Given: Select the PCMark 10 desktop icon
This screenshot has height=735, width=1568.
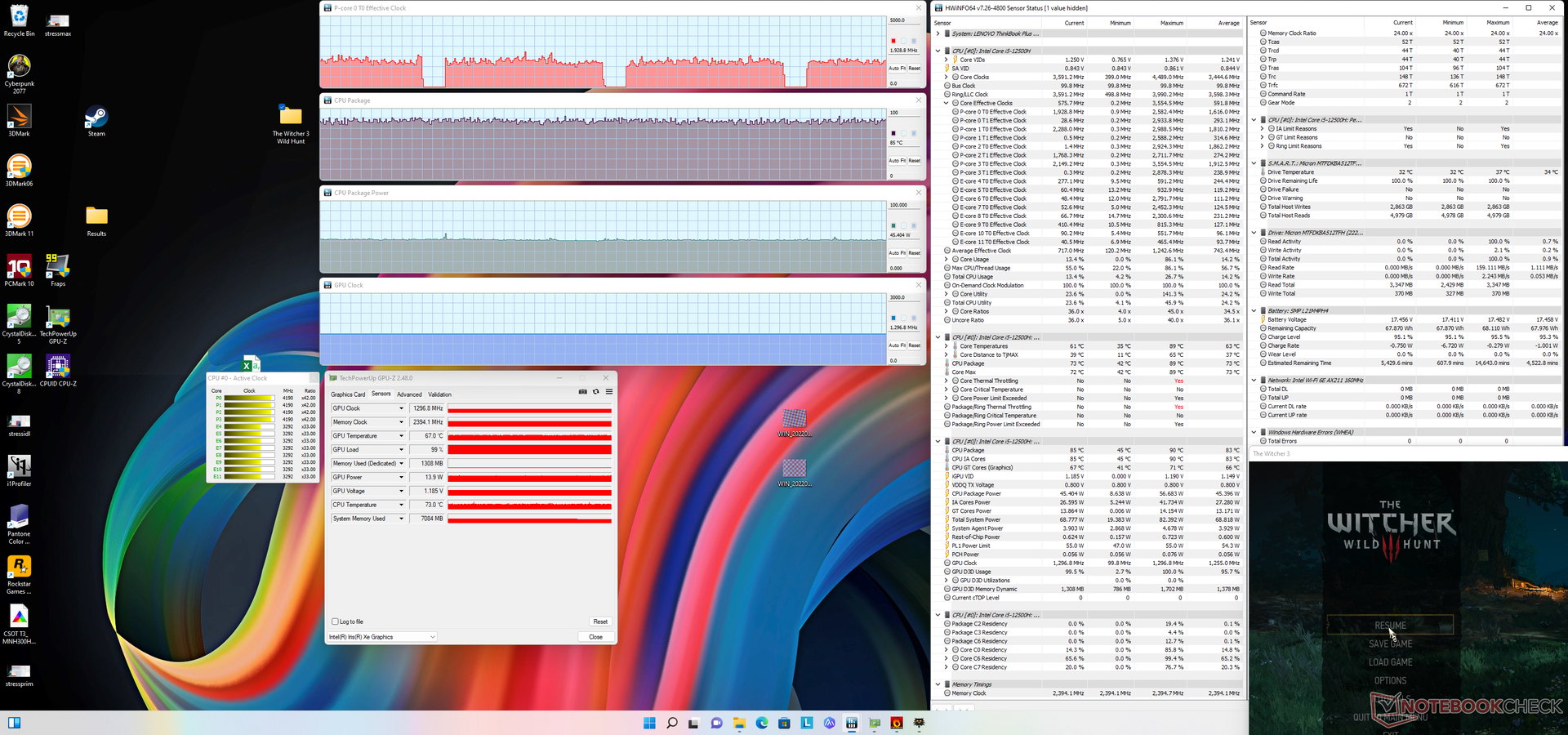Looking at the screenshot, I should [x=19, y=271].
